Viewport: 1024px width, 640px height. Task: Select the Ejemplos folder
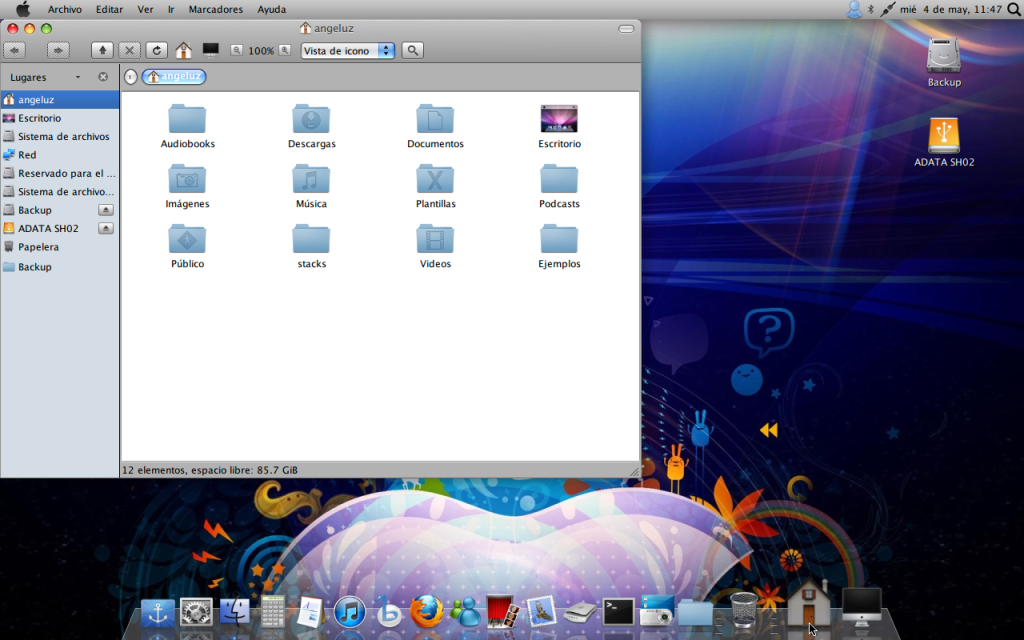point(559,247)
